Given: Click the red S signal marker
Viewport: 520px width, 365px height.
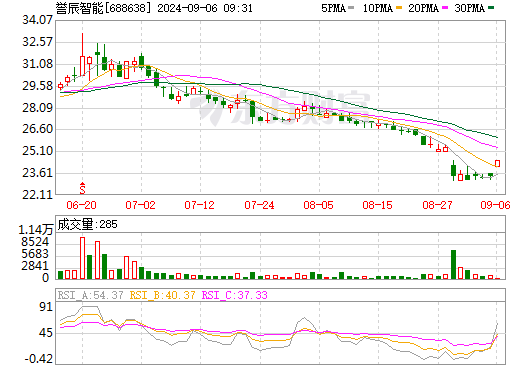Looking at the screenshot, I should click(82, 188).
